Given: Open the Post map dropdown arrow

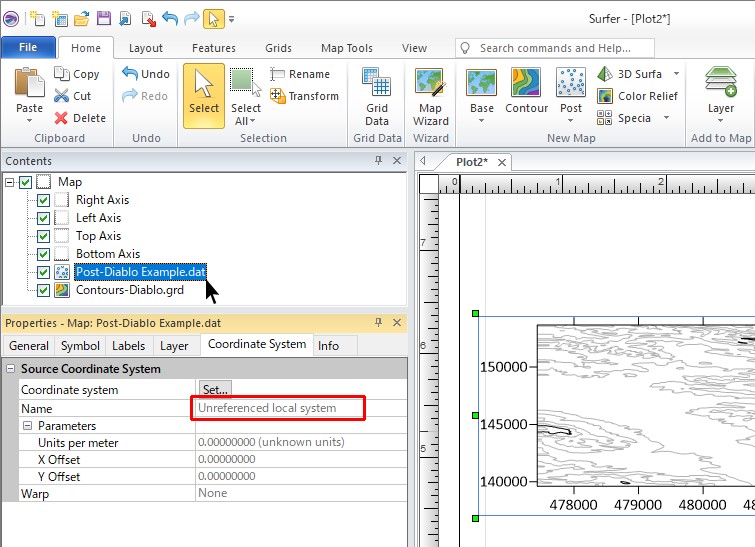Looking at the screenshot, I should 571,120.
